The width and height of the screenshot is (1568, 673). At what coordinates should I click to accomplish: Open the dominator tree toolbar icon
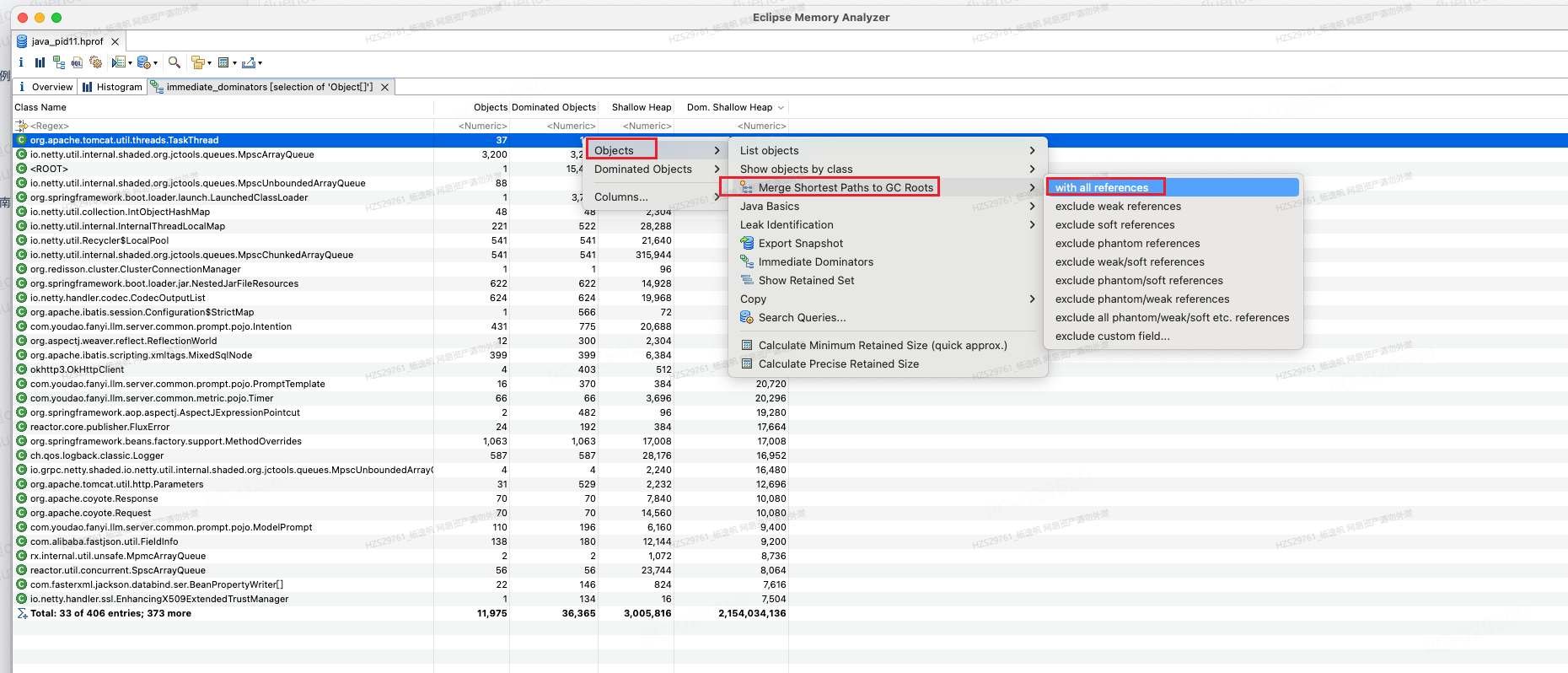59,62
